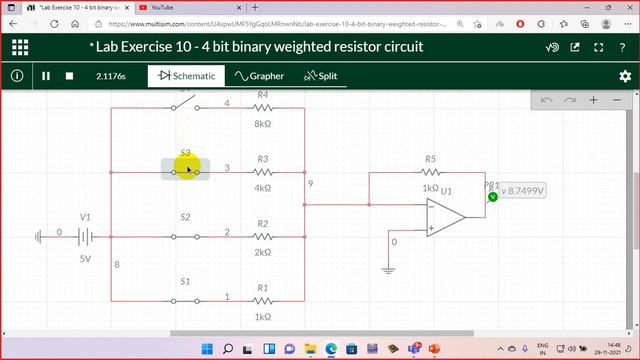640x360 pixels.
Task: Click the simulation time 2.1176s
Action: coord(111,76)
